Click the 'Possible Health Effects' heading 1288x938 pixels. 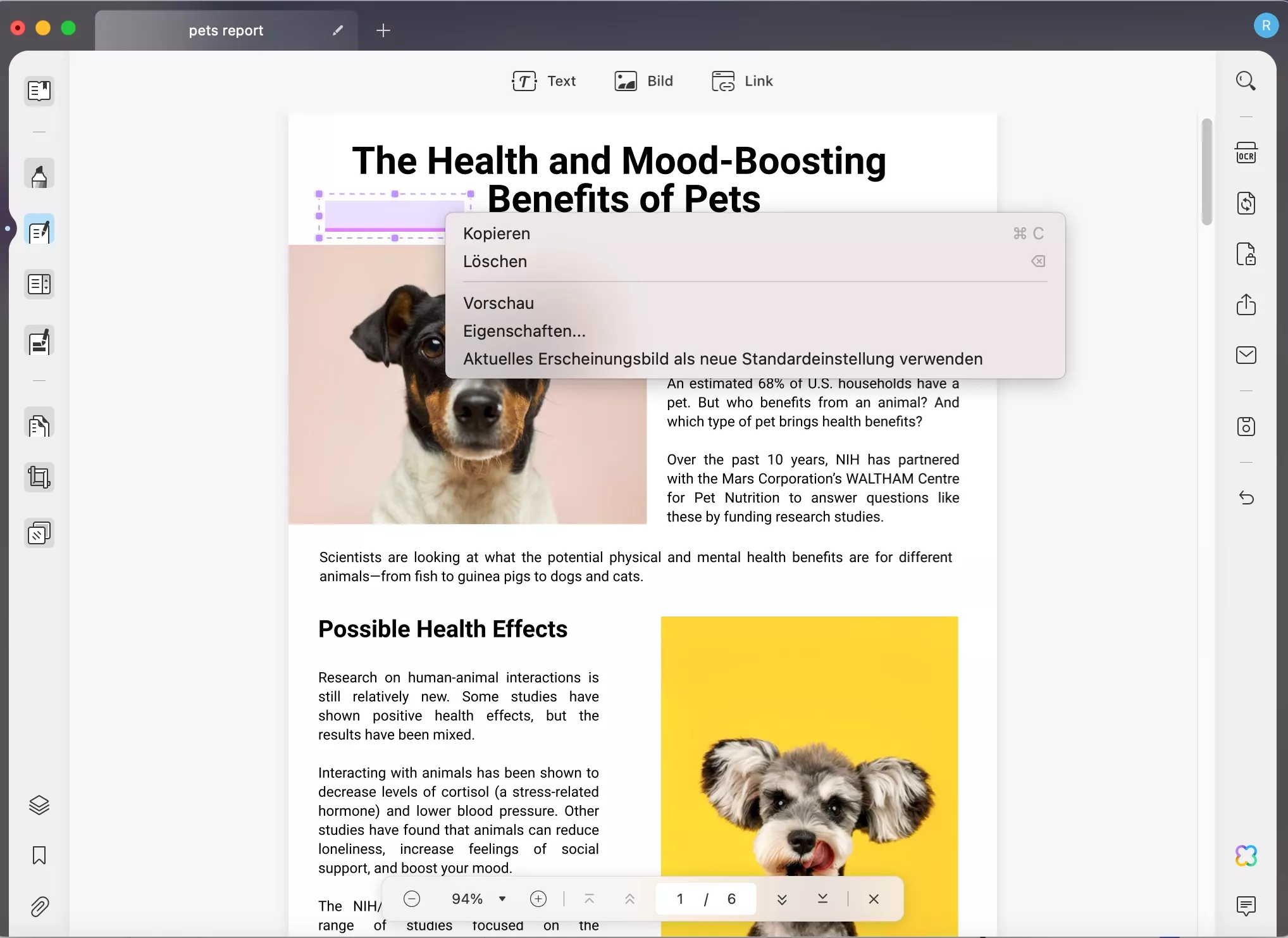pyautogui.click(x=443, y=629)
